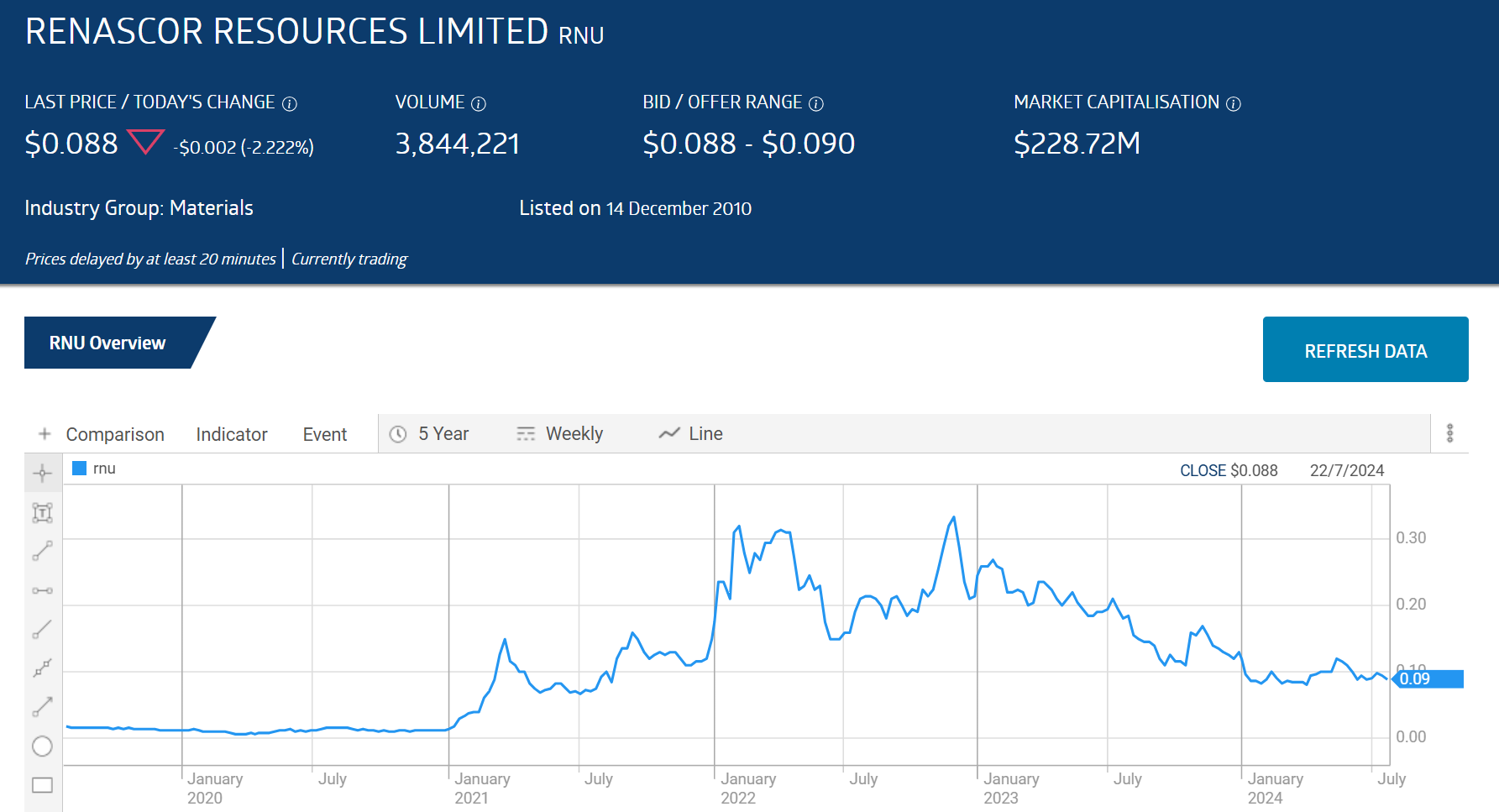Click the 0.20 price axis label
This screenshot has width=1499, height=812.
click(x=1411, y=604)
